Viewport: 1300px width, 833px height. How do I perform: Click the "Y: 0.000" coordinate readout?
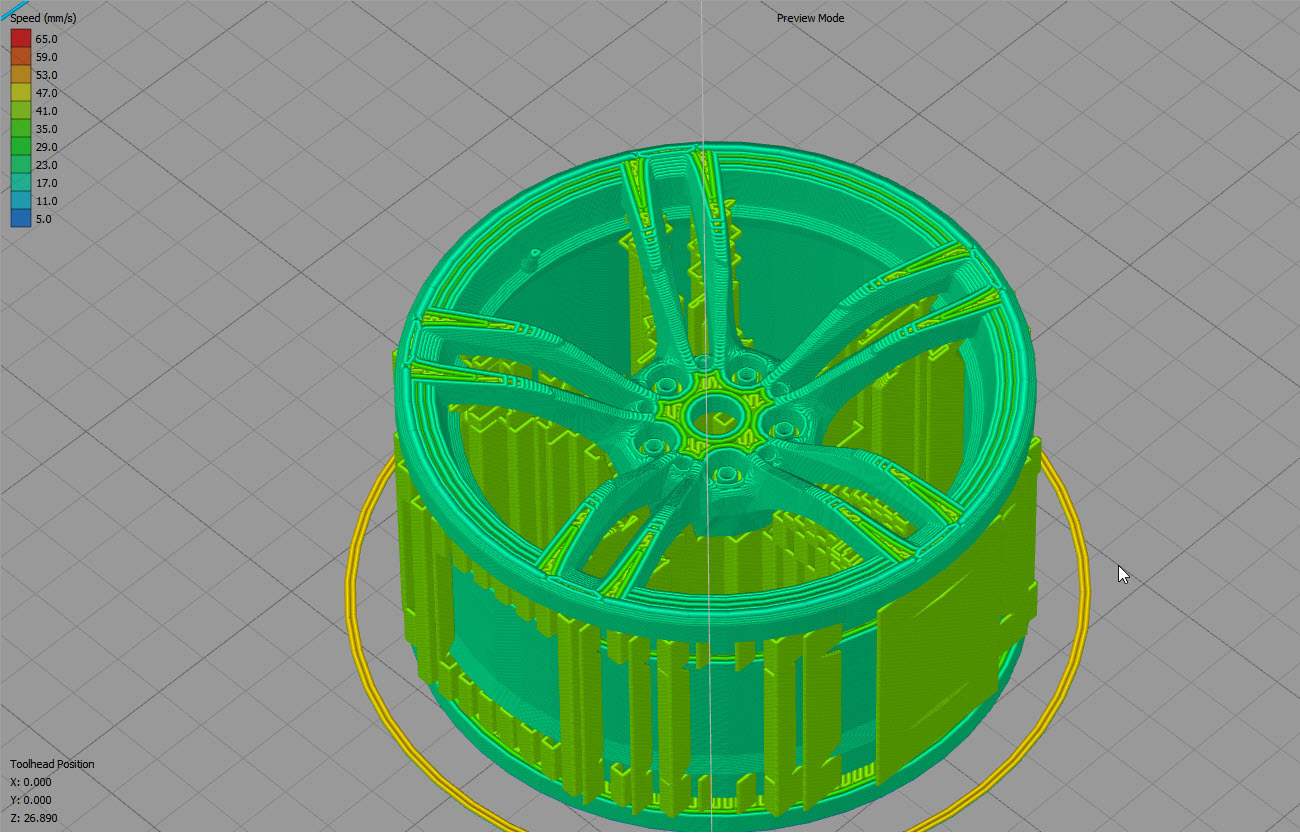click(30, 800)
